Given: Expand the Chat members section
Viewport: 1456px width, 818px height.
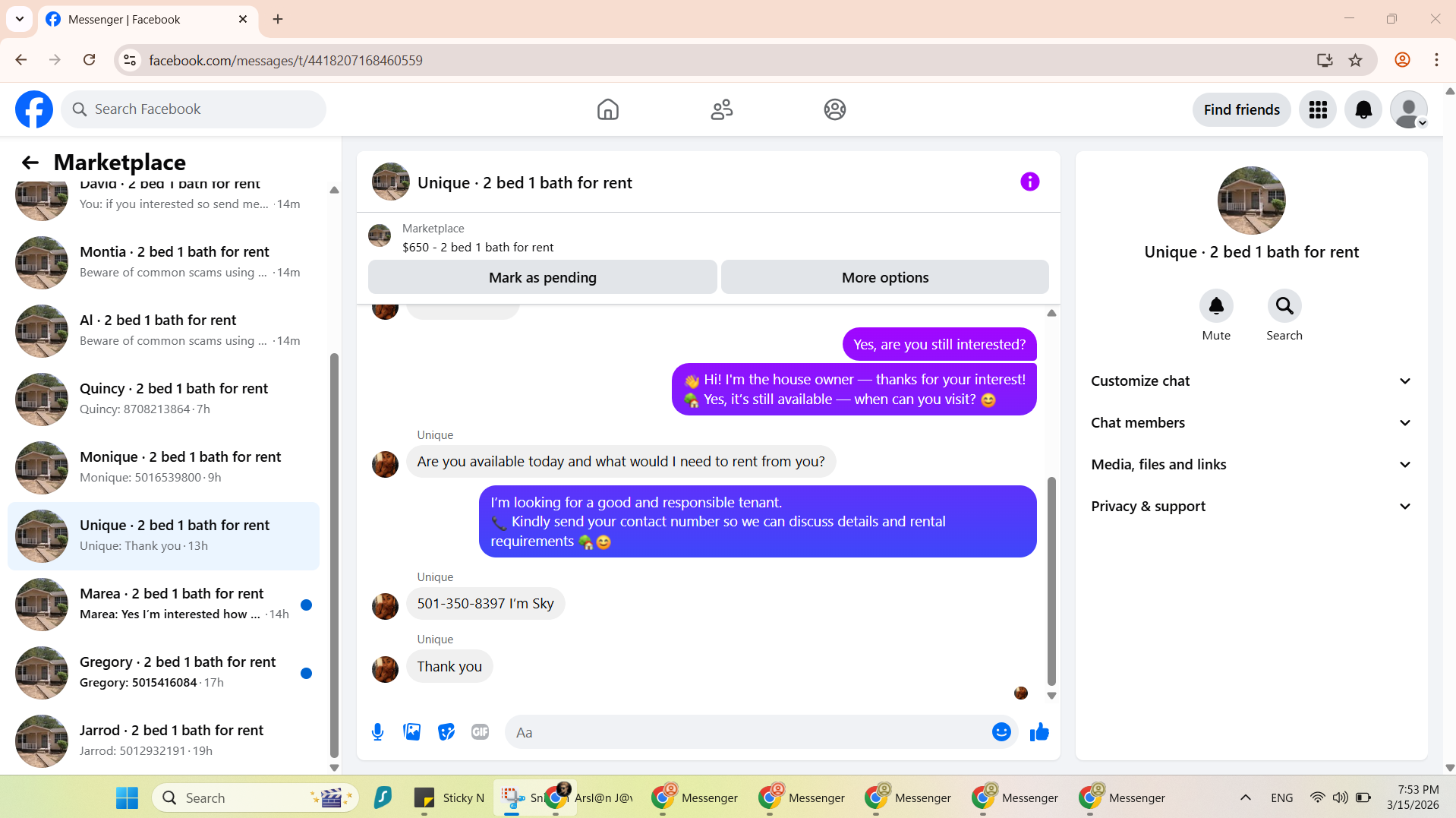Looking at the screenshot, I should click(1251, 423).
